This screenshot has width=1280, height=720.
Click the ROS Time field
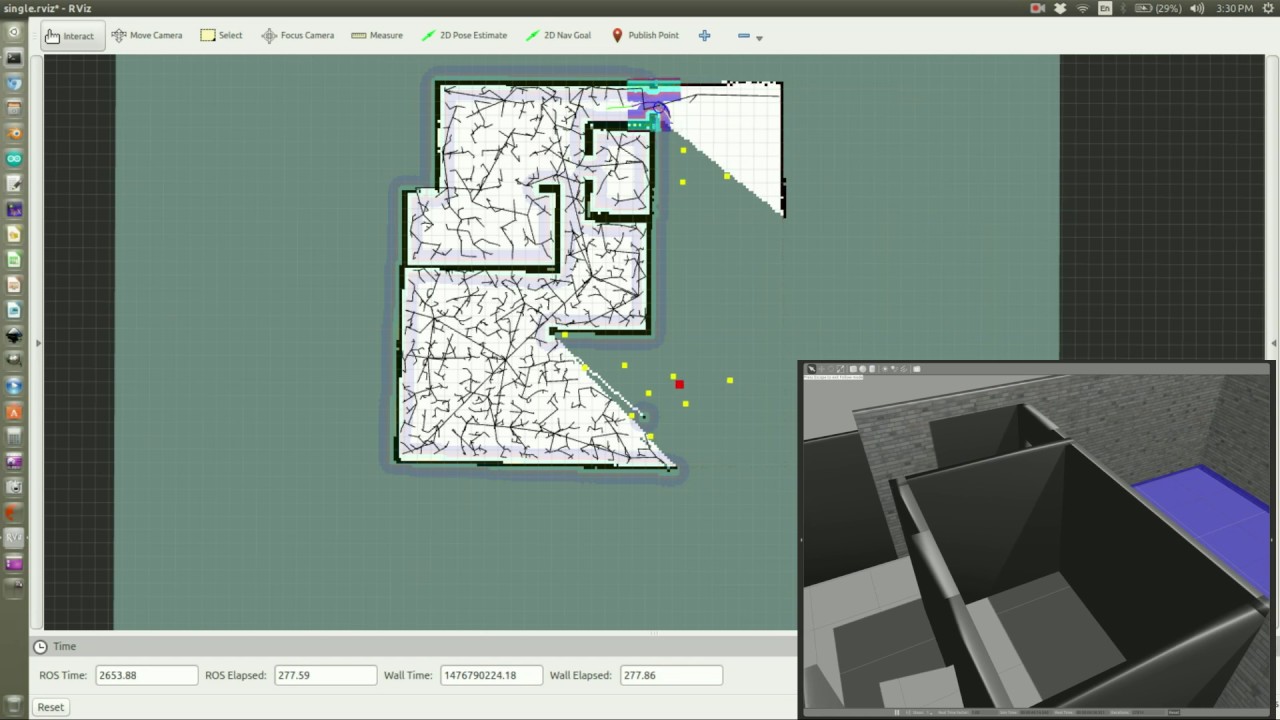147,675
